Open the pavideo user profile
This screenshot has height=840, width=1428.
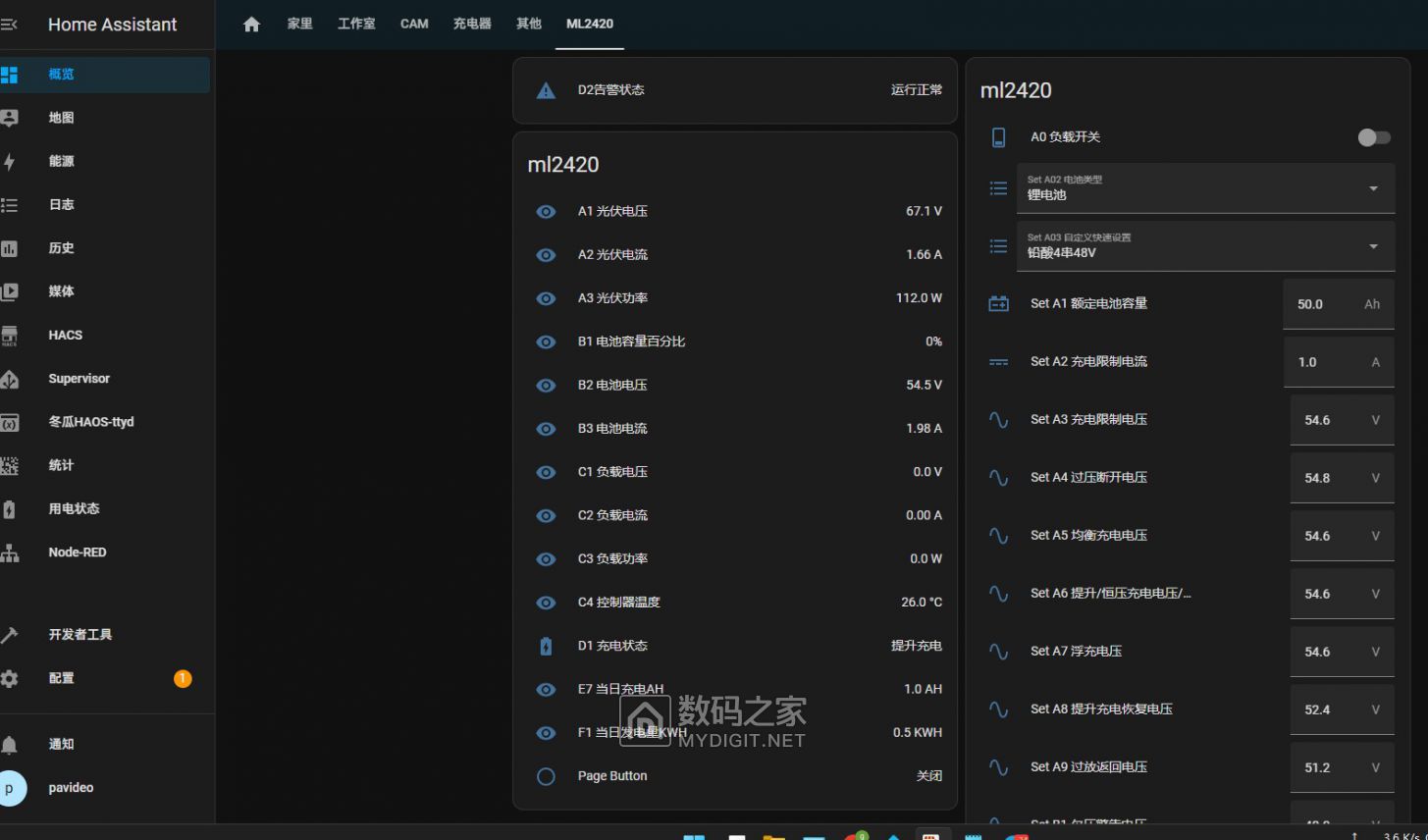click(71, 788)
